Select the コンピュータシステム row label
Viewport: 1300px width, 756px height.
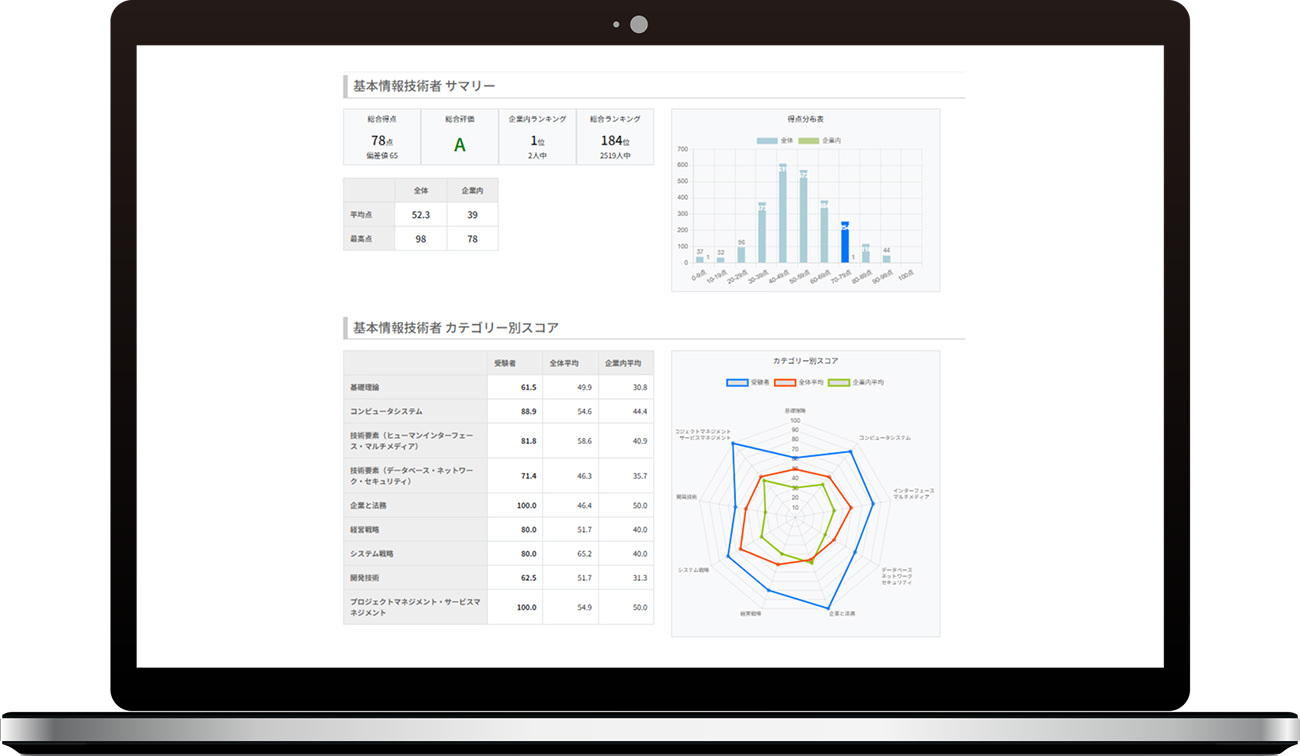[x=386, y=411]
